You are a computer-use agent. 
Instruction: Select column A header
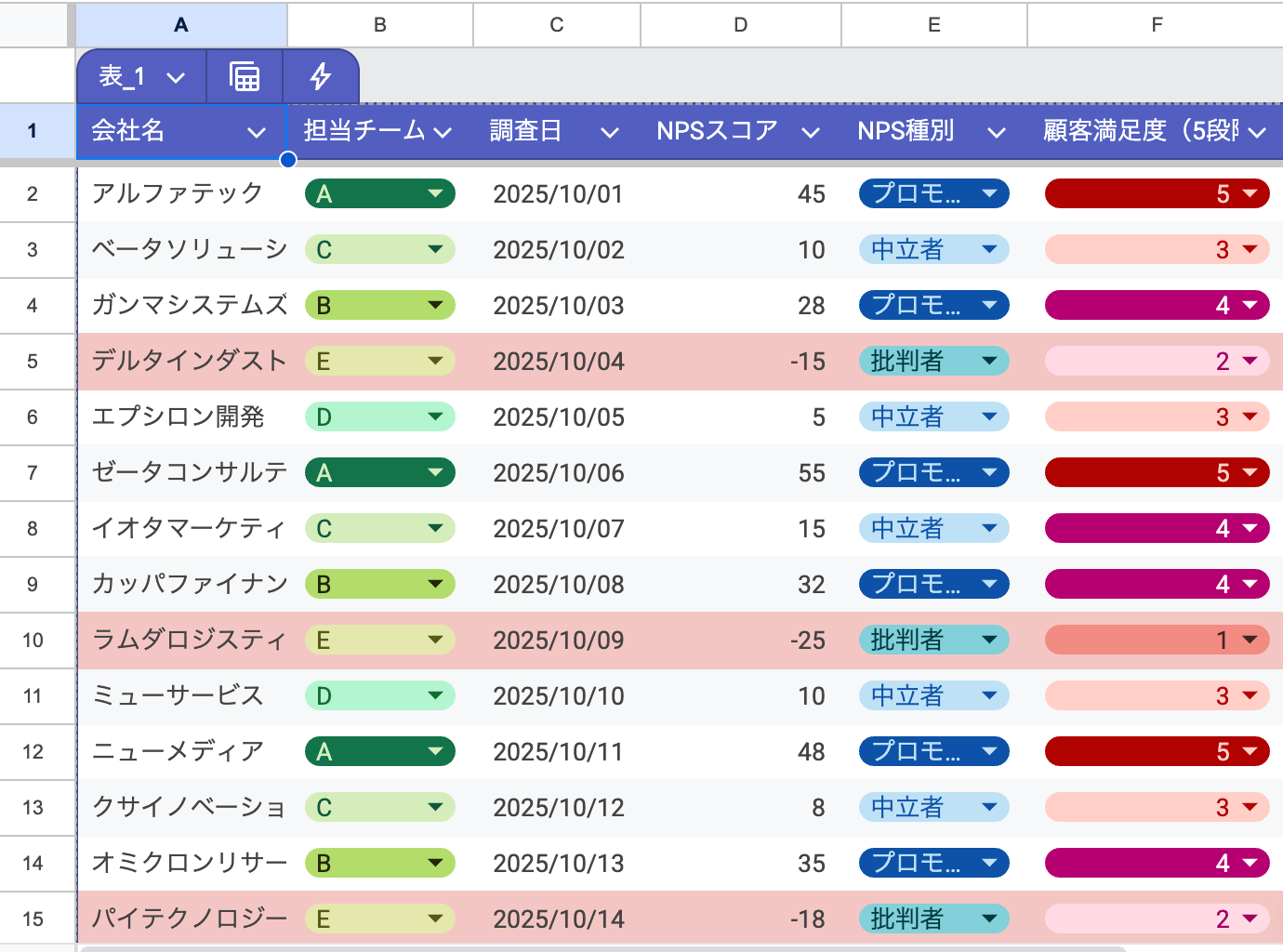[181, 25]
